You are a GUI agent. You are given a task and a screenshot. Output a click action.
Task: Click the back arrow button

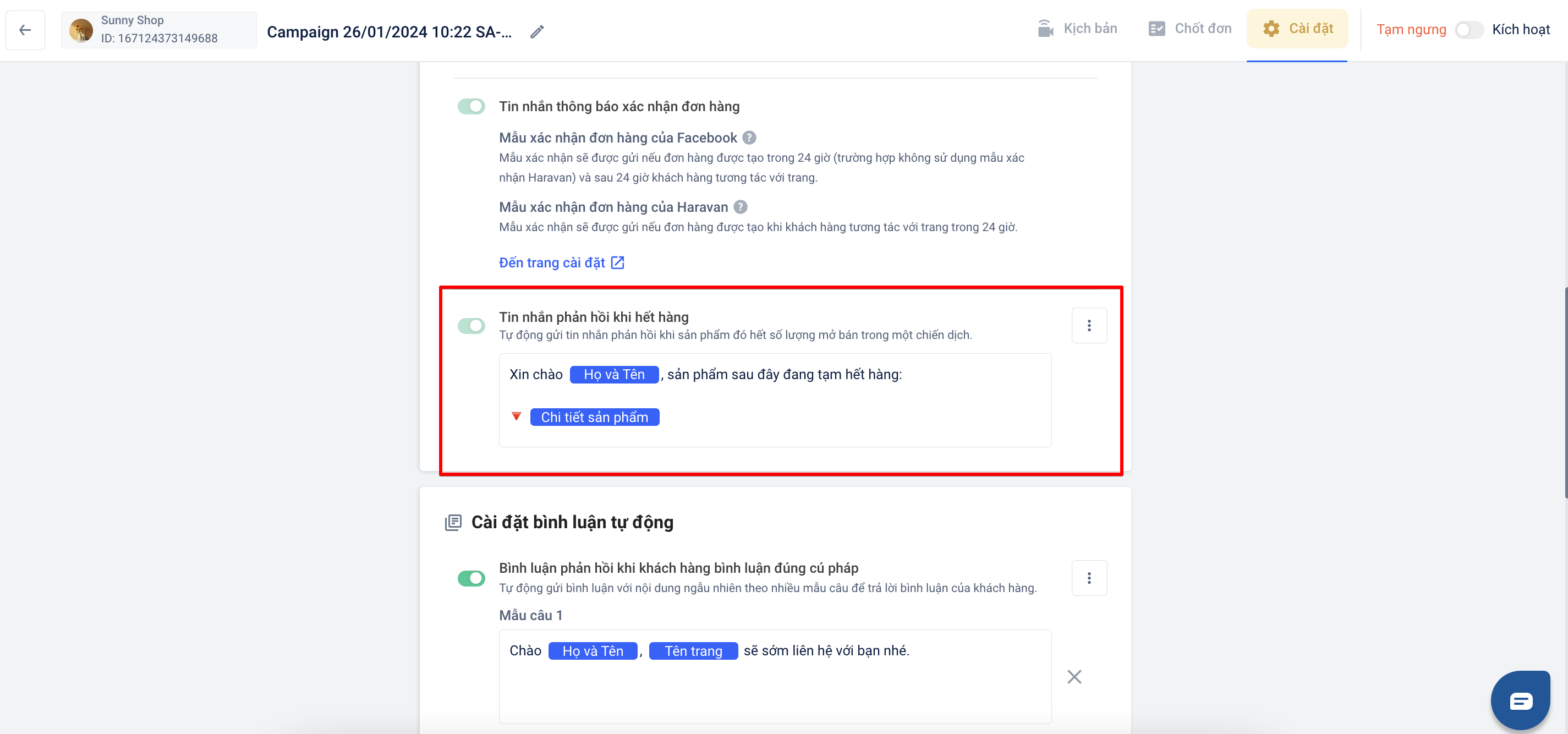[x=25, y=30]
